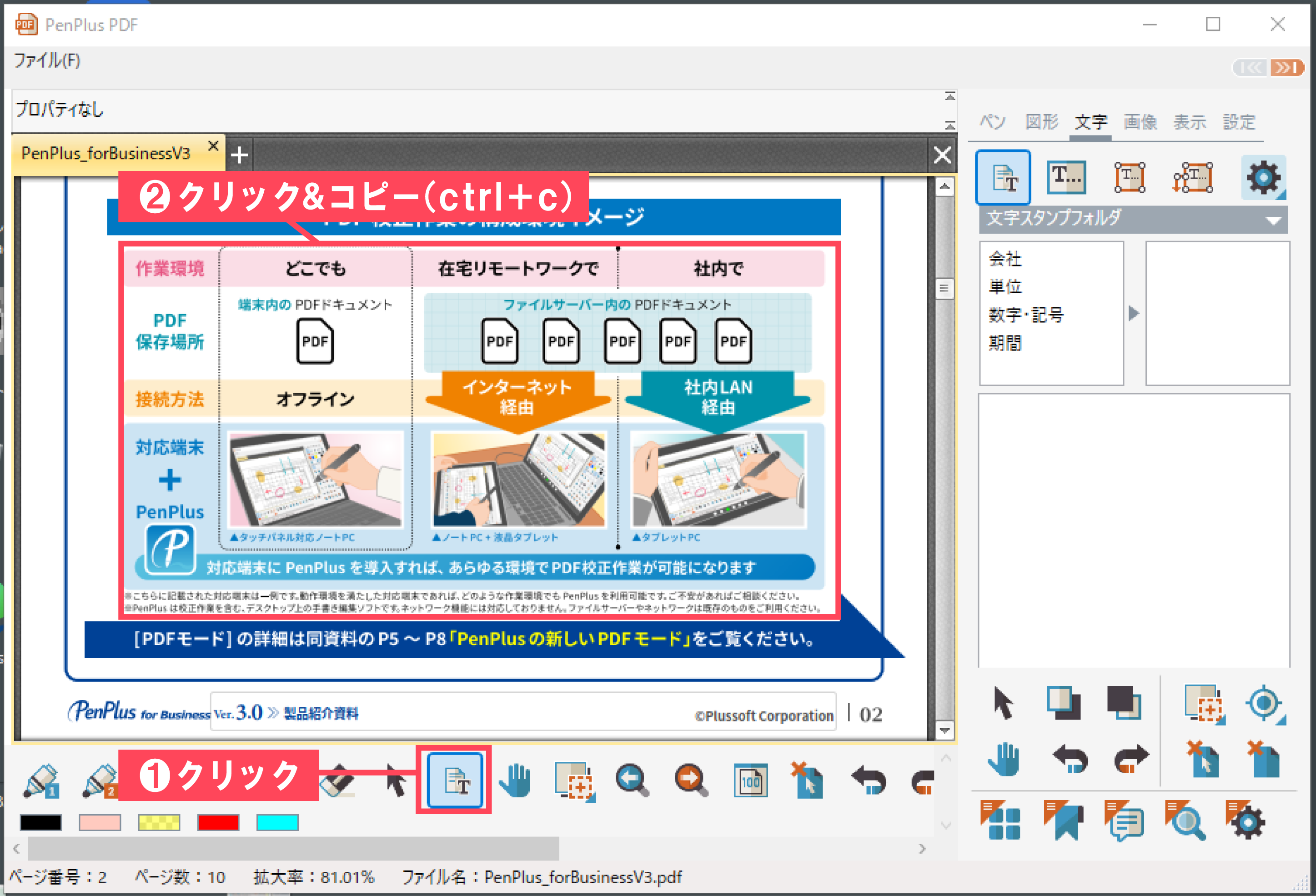
Task: Select 単位 stamp folder
Action: (1005, 286)
